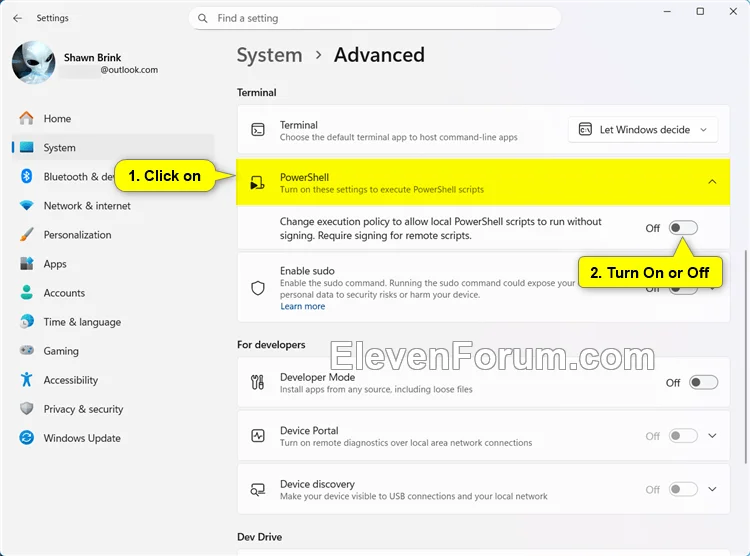Click the Windows Update sync icon
750x556 pixels.
pyautogui.click(x=27, y=437)
